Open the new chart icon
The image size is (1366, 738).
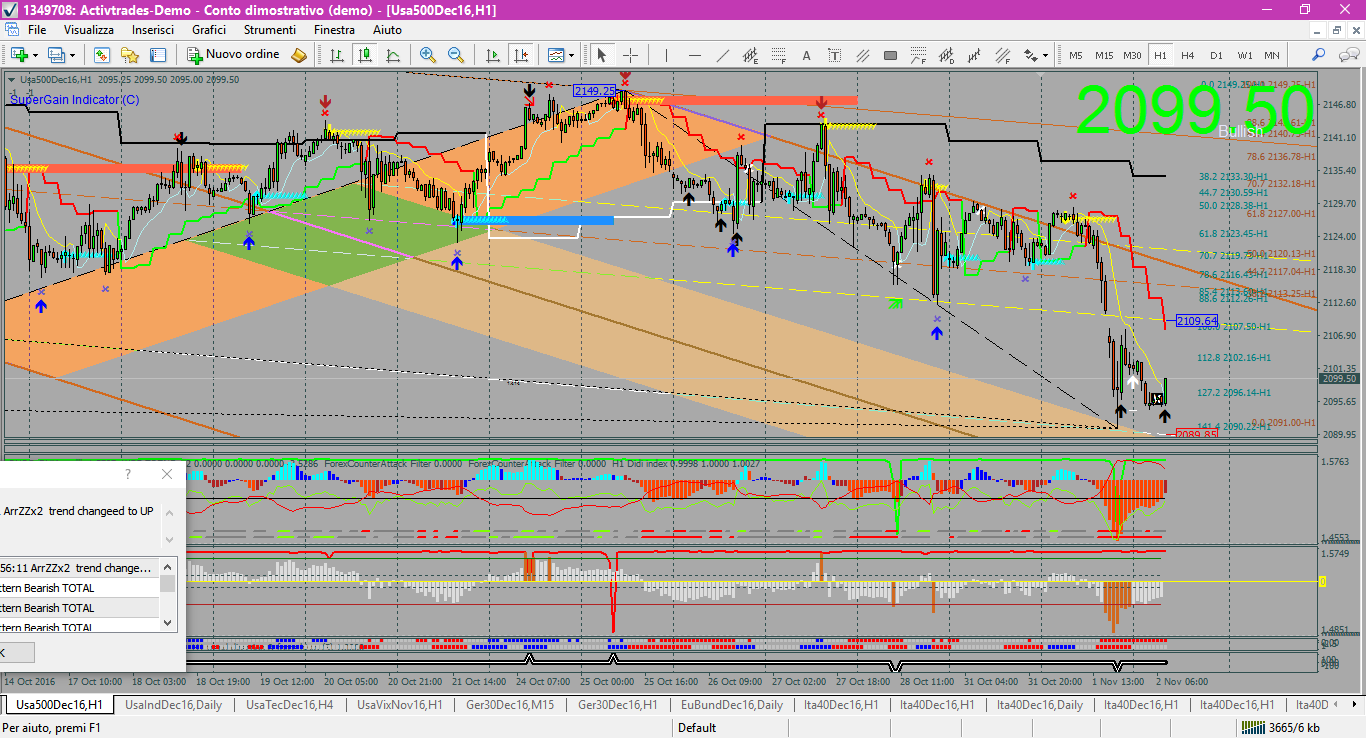click(19, 55)
